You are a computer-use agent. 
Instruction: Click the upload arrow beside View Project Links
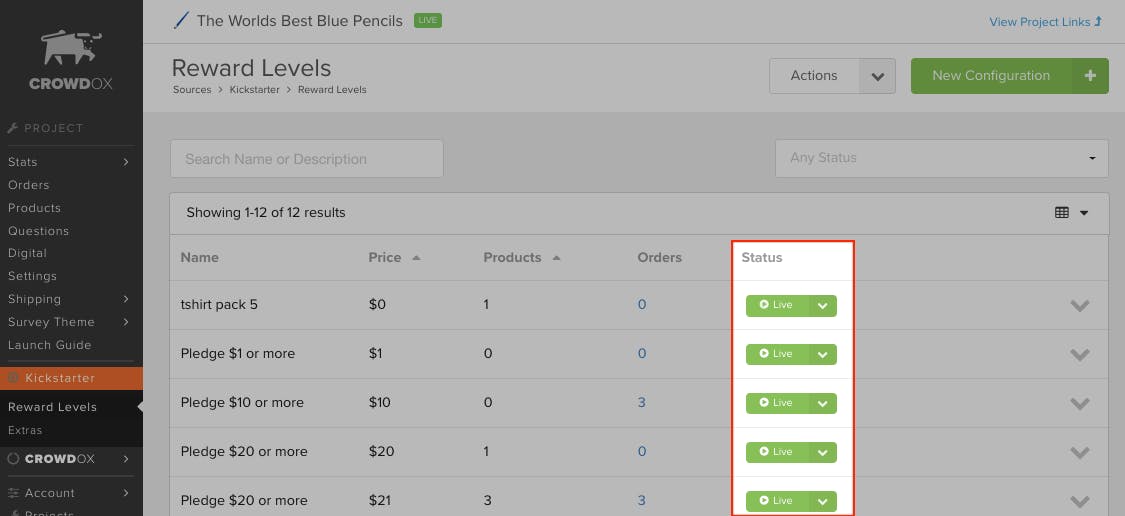(1098, 22)
